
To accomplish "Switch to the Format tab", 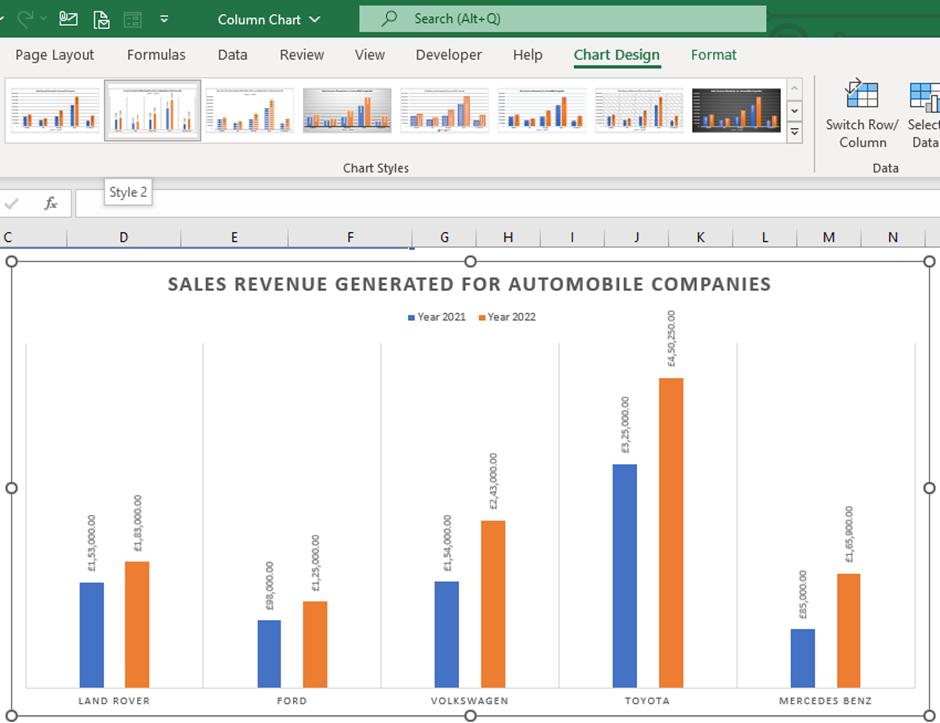I will point(713,55).
